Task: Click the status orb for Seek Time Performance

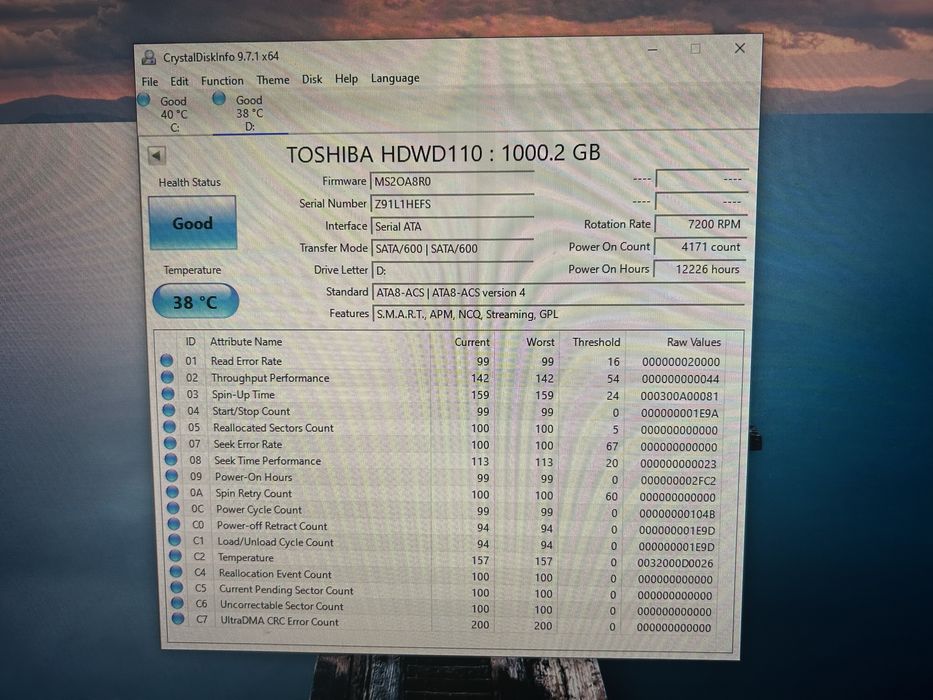Action: pyautogui.click(x=171, y=460)
